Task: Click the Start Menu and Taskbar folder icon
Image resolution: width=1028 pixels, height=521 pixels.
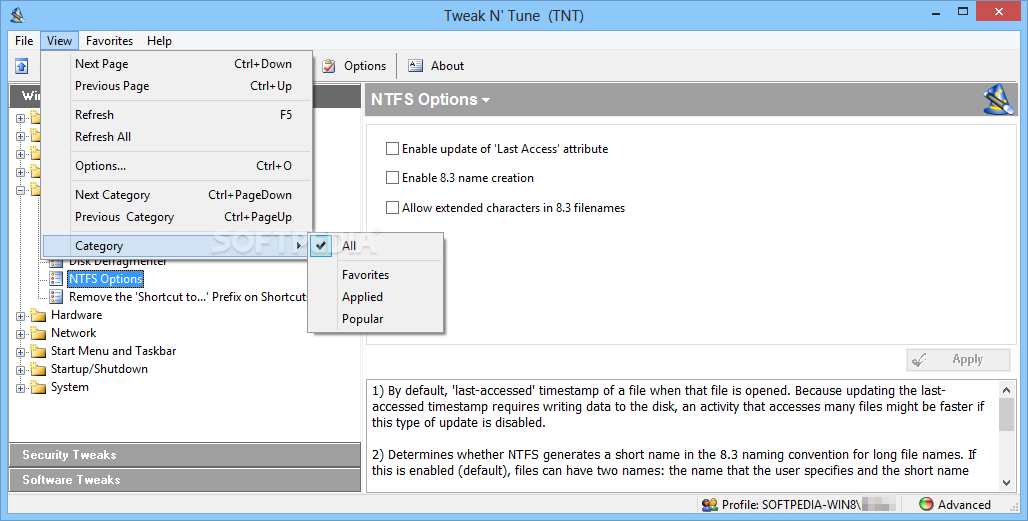Action: (x=39, y=351)
